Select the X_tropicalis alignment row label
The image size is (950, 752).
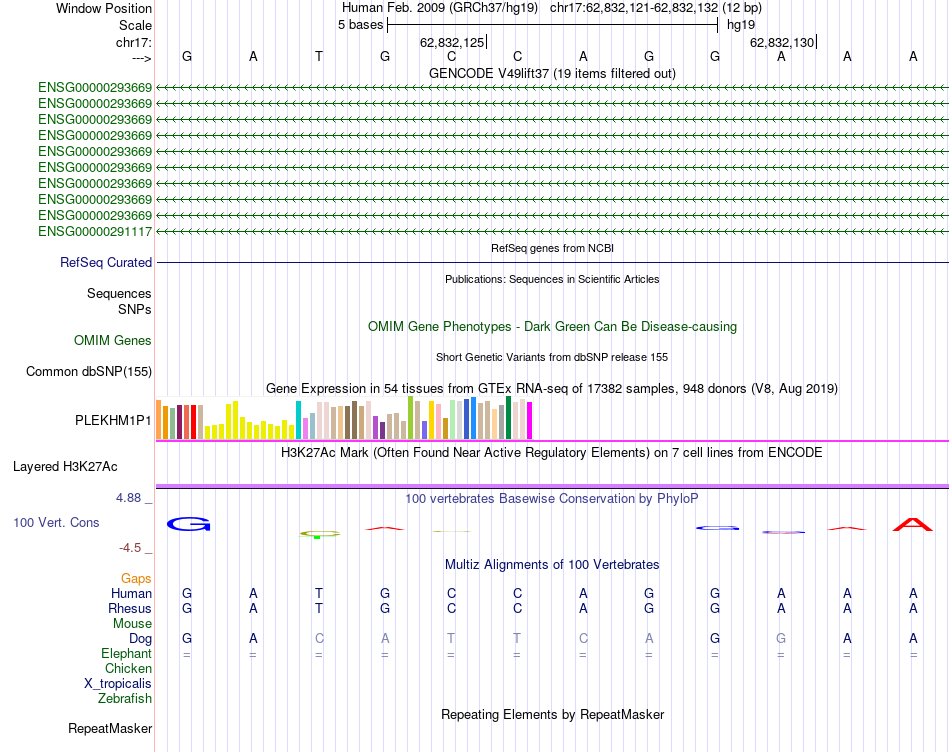coord(118,684)
